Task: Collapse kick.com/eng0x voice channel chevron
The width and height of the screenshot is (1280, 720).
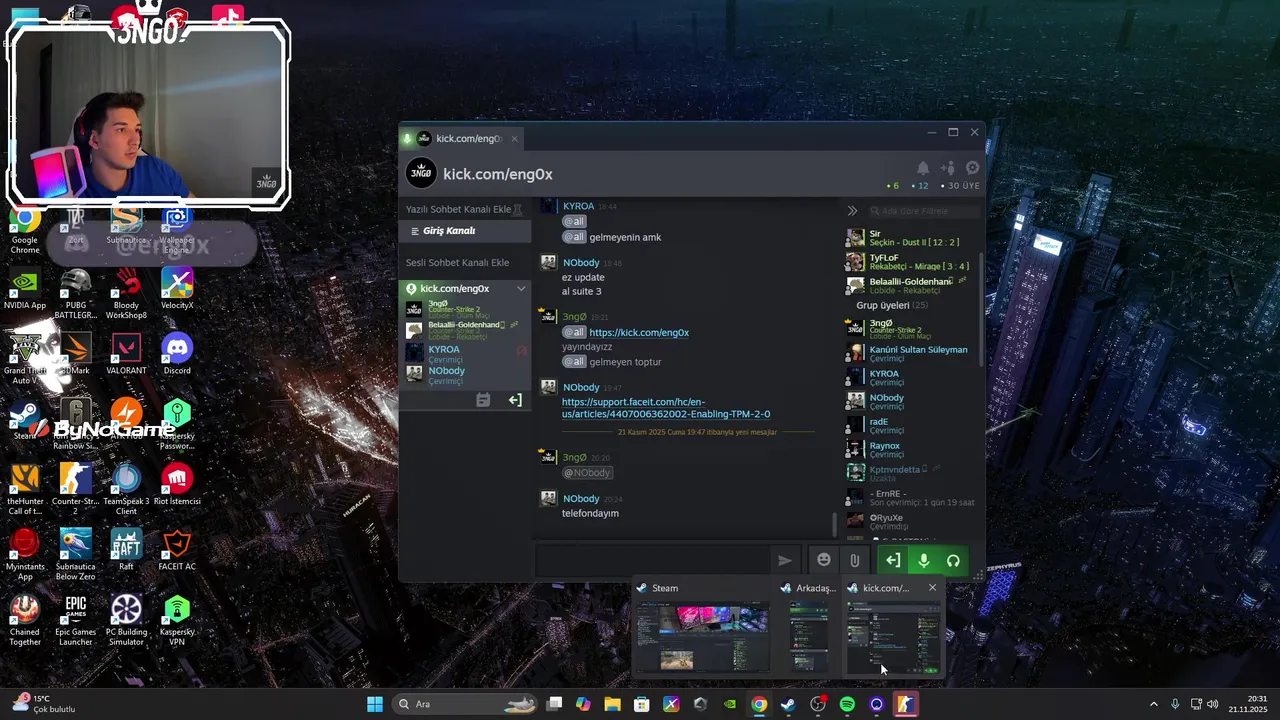Action: pyautogui.click(x=521, y=289)
